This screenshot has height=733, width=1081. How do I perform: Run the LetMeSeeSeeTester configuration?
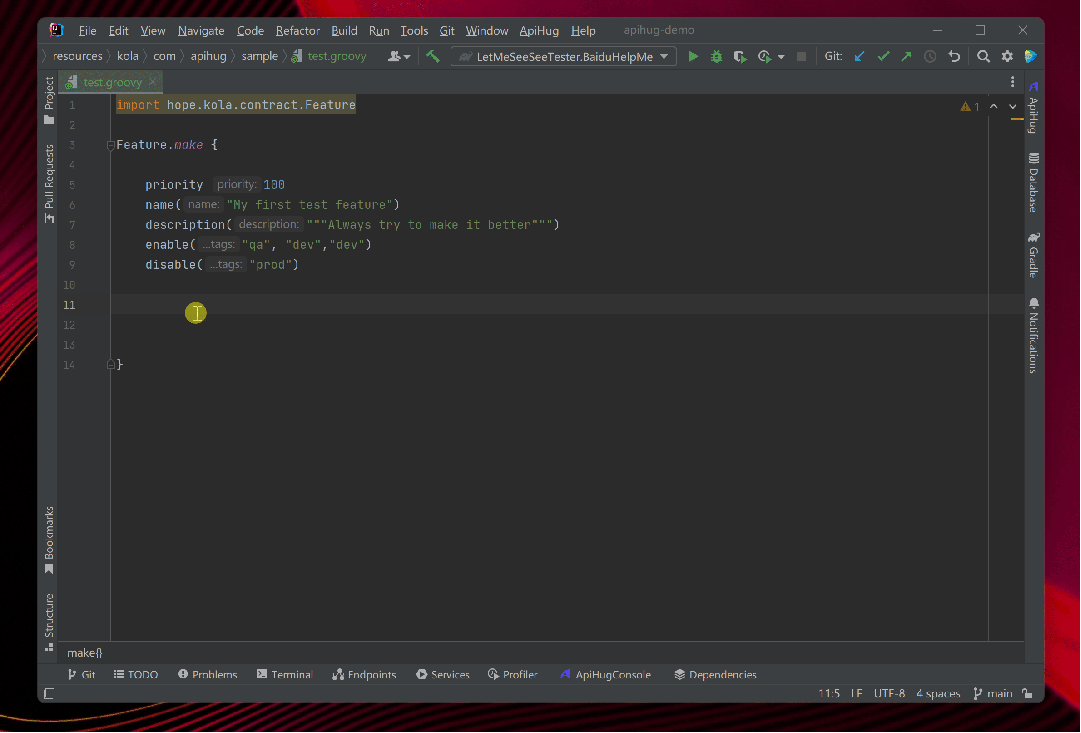coord(693,57)
